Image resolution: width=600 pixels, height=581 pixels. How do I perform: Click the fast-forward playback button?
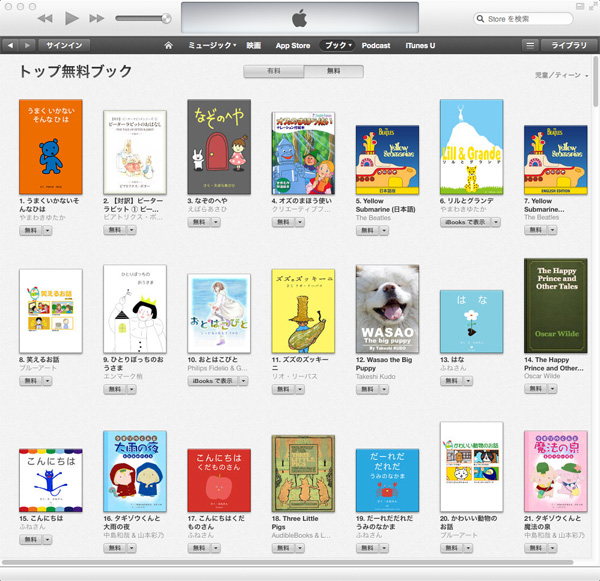(x=96, y=18)
